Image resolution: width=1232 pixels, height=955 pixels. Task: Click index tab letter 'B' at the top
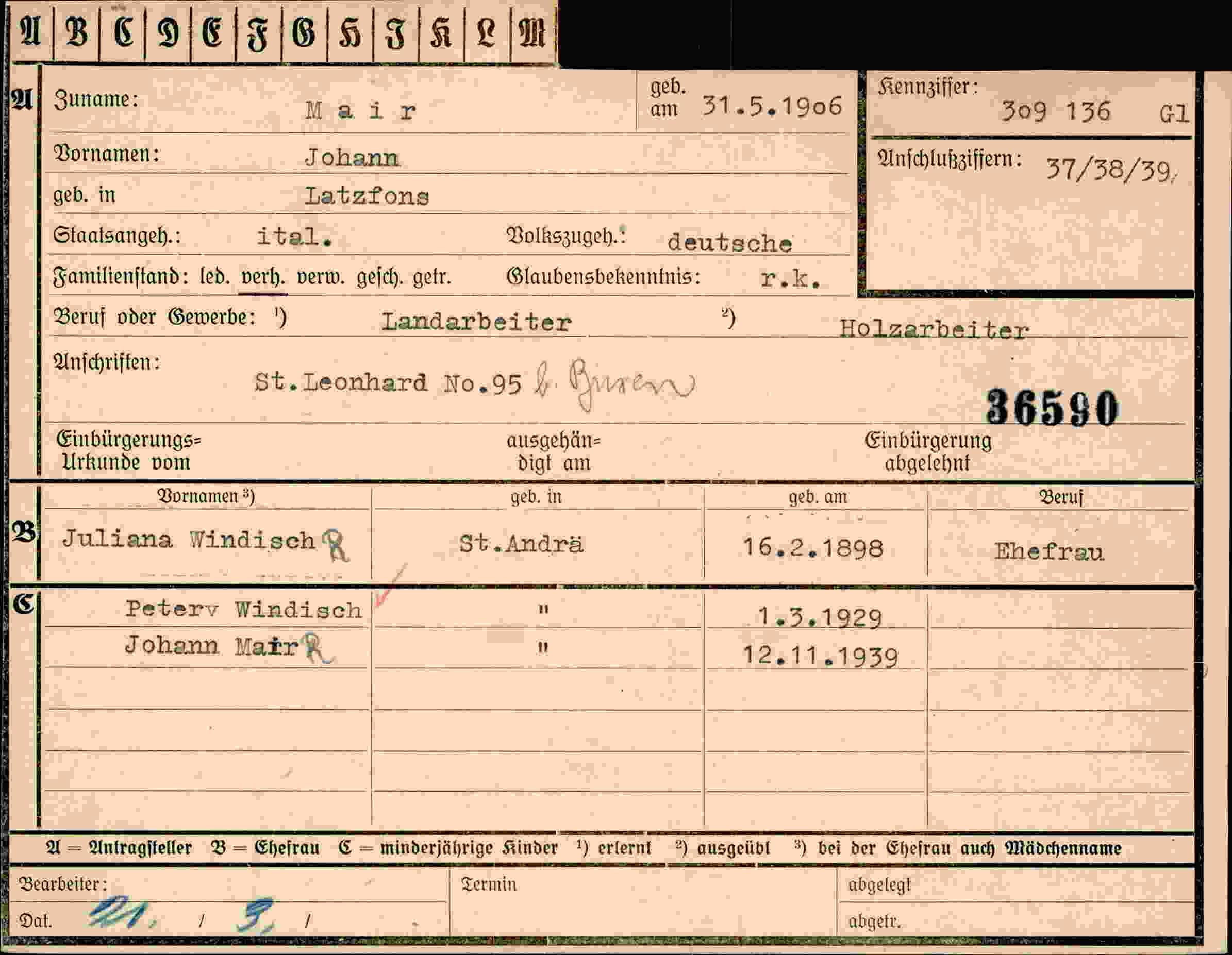click(77, 31)
